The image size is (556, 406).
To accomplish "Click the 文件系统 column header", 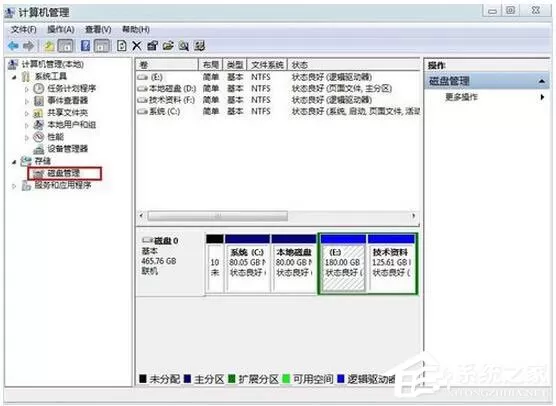I will (x=267, y=65).
